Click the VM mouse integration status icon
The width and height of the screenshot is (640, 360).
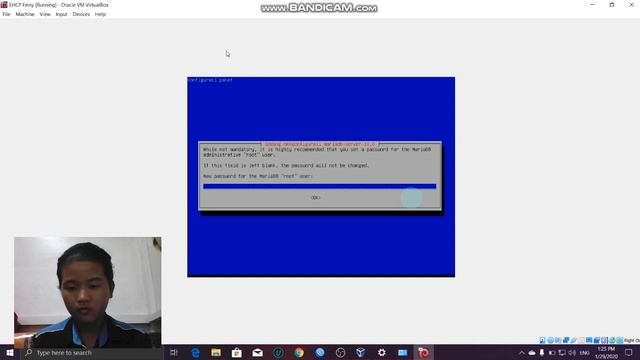[612, 340]
